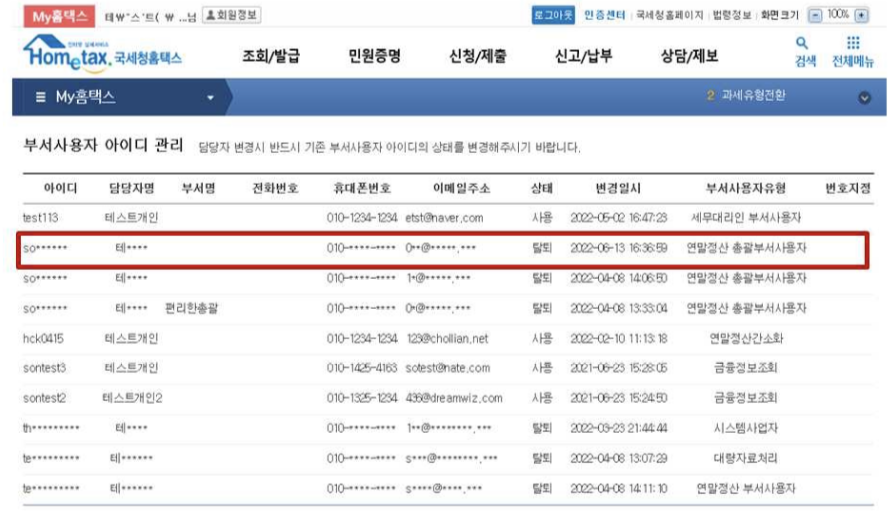
Task: Click the 번호지정 column header
Action: coord(848,188)
